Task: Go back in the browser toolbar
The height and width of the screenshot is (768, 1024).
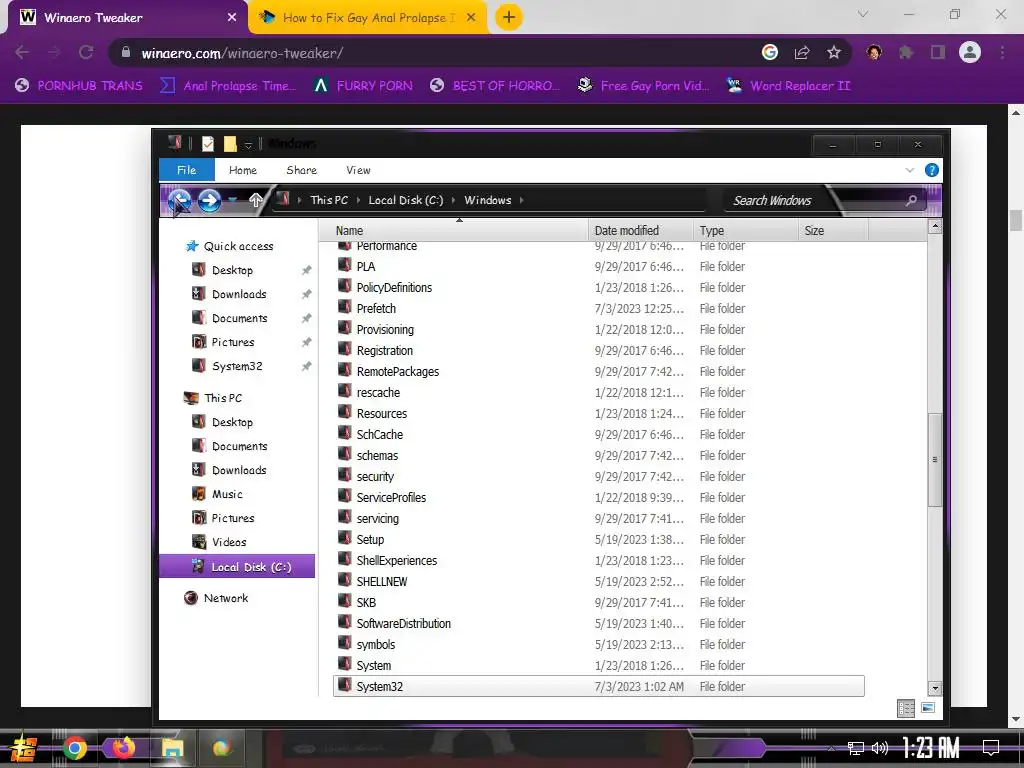Action: click(x=22, y=52)
